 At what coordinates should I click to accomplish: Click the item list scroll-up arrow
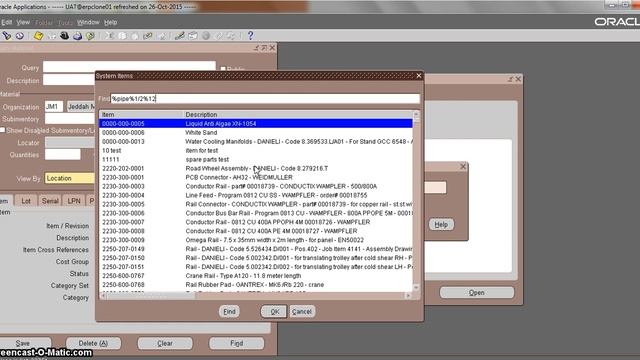coord(416,115)
